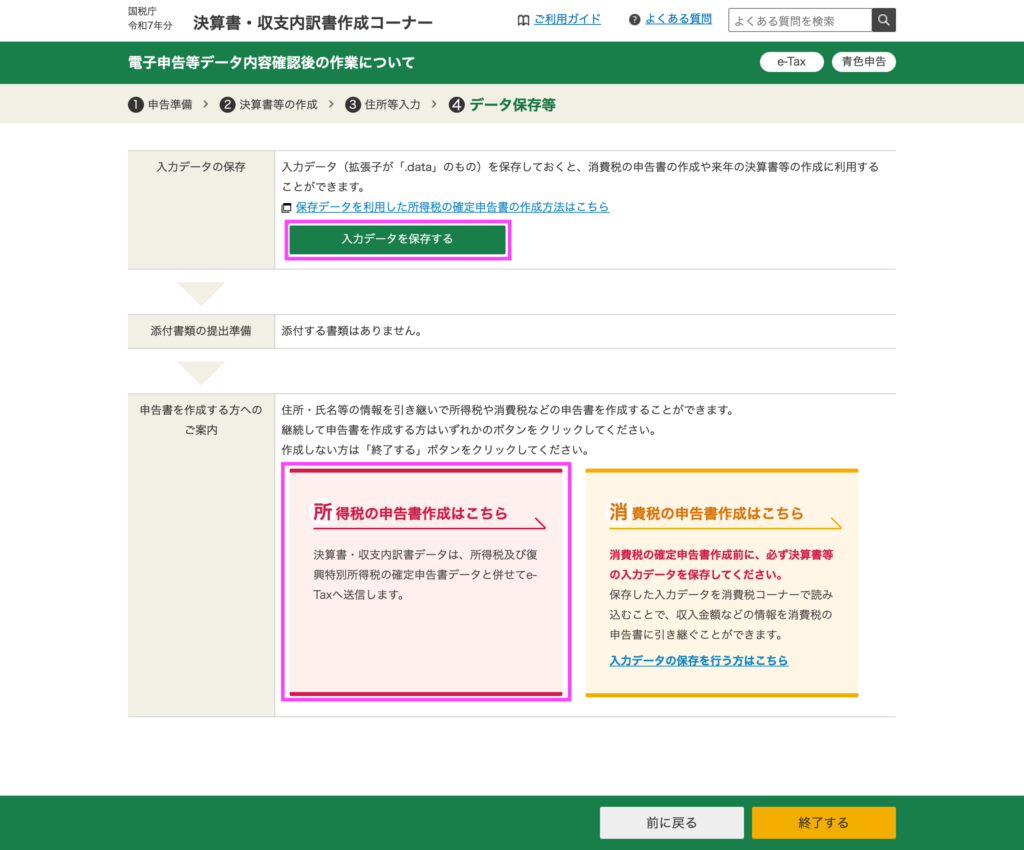Image resolution: width=1024 pixels, height=850 pixels.
Task: Click the book icon beside ご利用ガイド
Action: 523,20
